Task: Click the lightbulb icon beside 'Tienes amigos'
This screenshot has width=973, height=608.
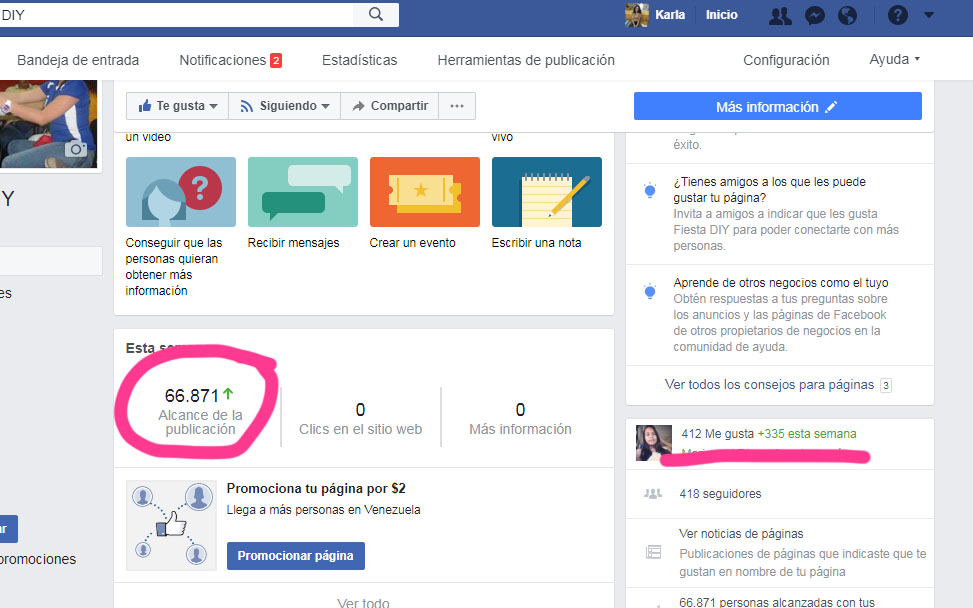Action: pyautogui.click(x=650, y=190)
